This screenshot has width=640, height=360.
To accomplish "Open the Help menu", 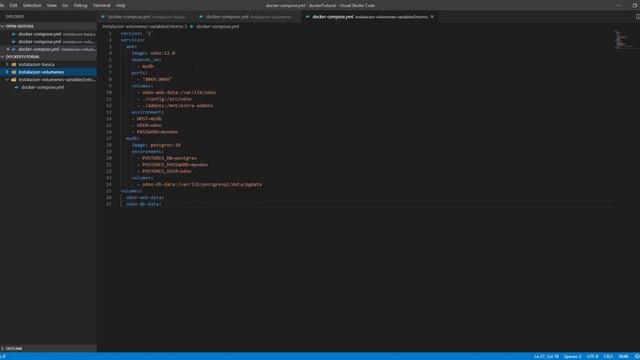I will point(121,5).
